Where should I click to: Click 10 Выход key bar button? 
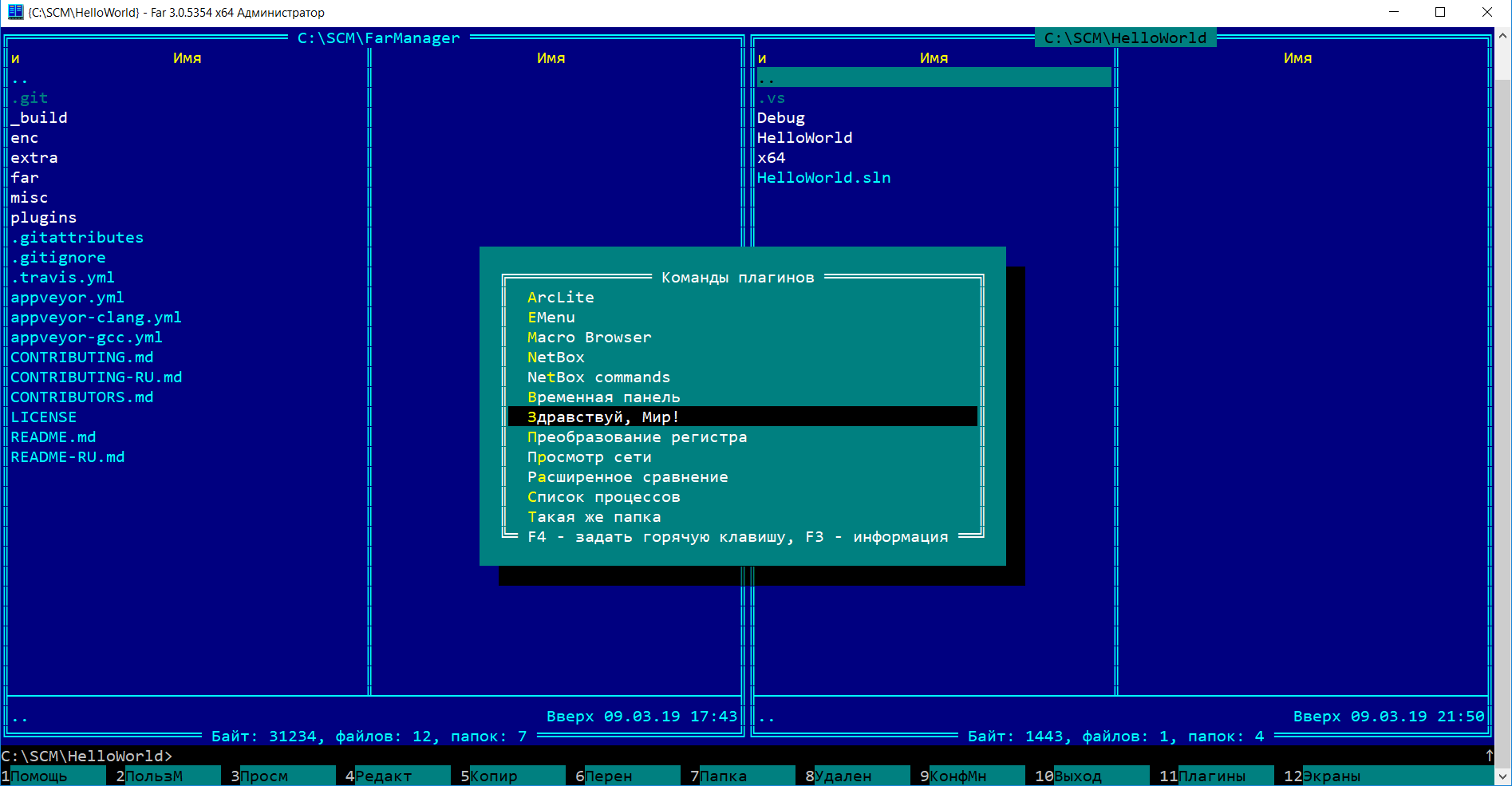click(x=1092, y=776)
